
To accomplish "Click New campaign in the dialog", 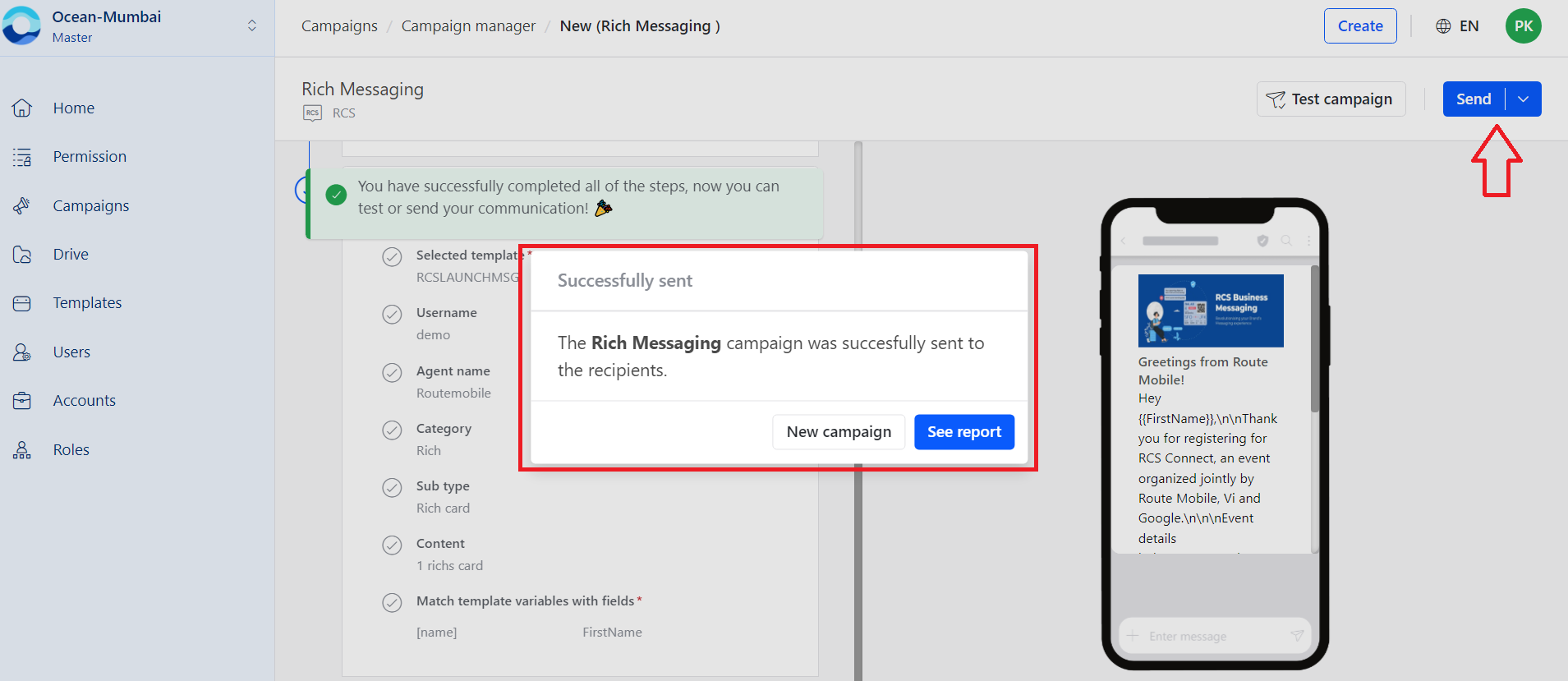I will 839,432.
